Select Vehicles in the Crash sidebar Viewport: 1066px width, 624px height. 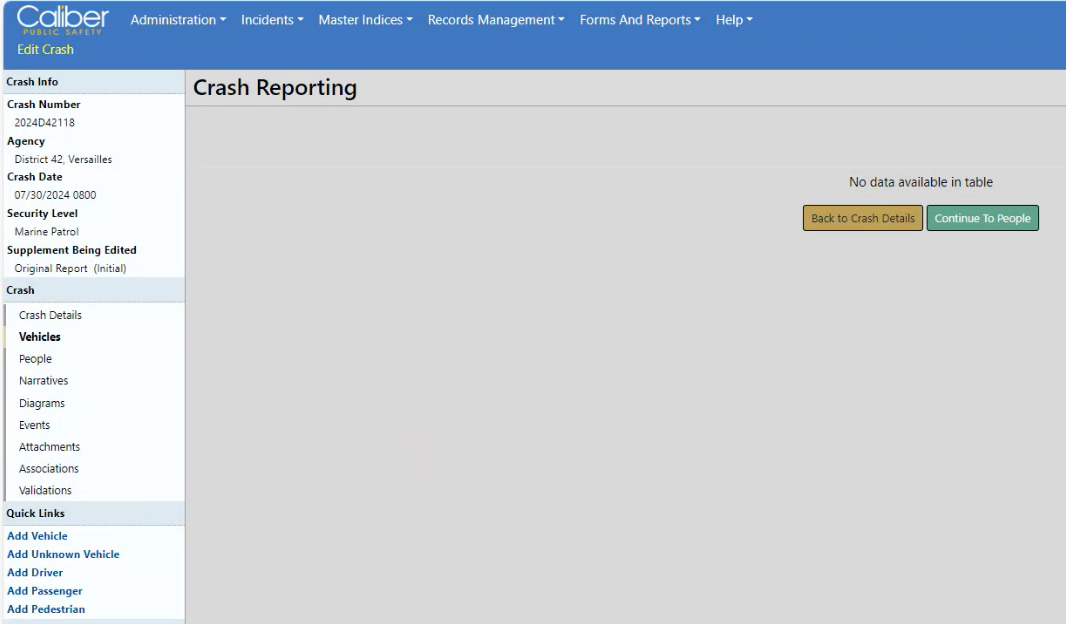pos(40,337)
